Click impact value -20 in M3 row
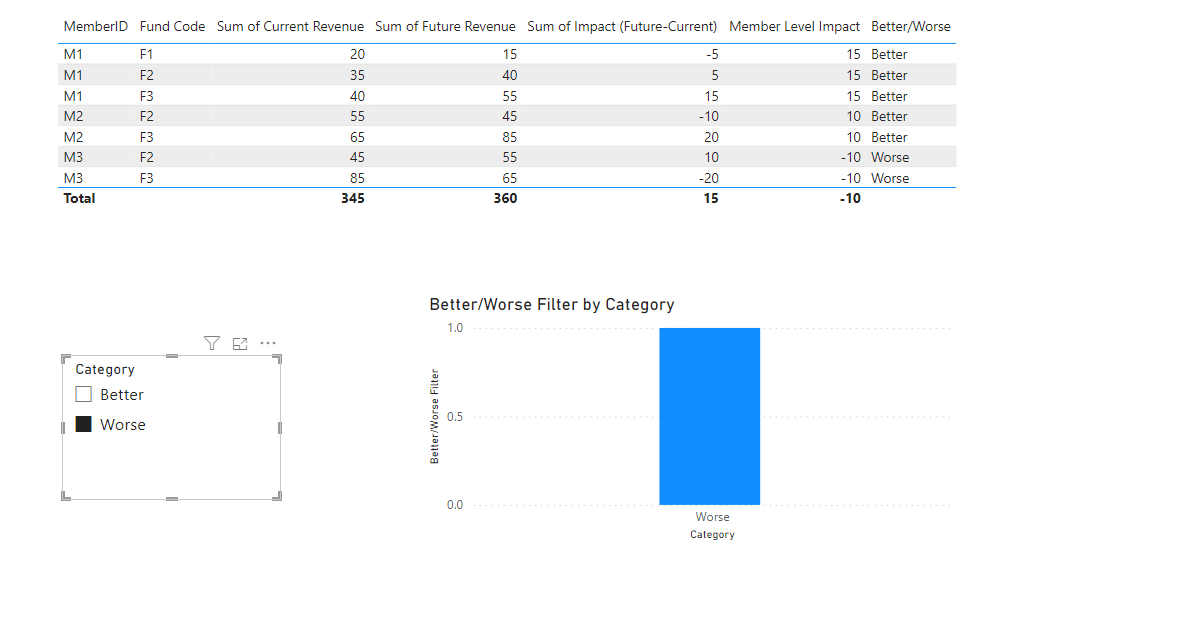 coord(709,178)
